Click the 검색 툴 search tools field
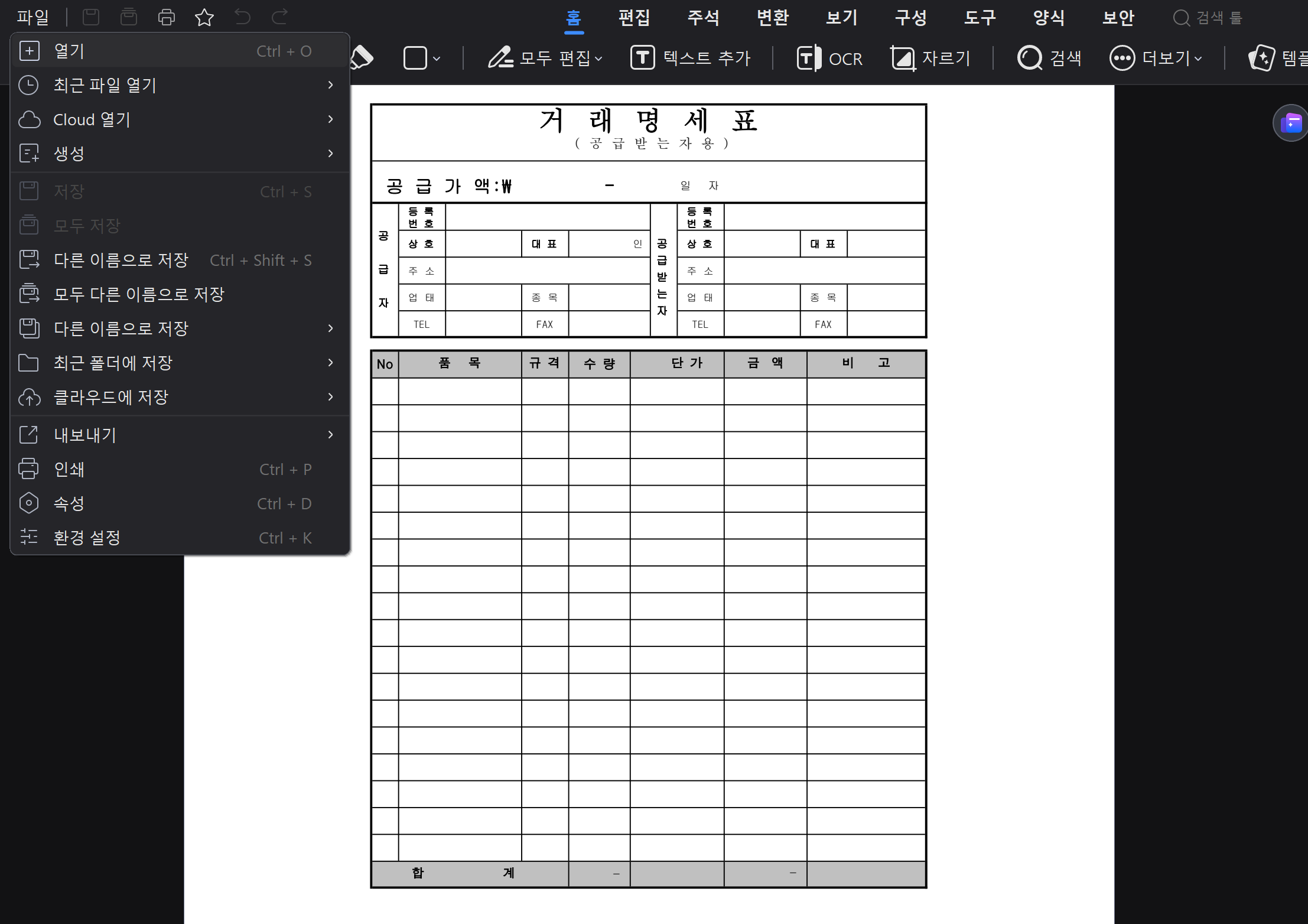The width and height of the screenshot is (1308, 924). [1209, 18]
